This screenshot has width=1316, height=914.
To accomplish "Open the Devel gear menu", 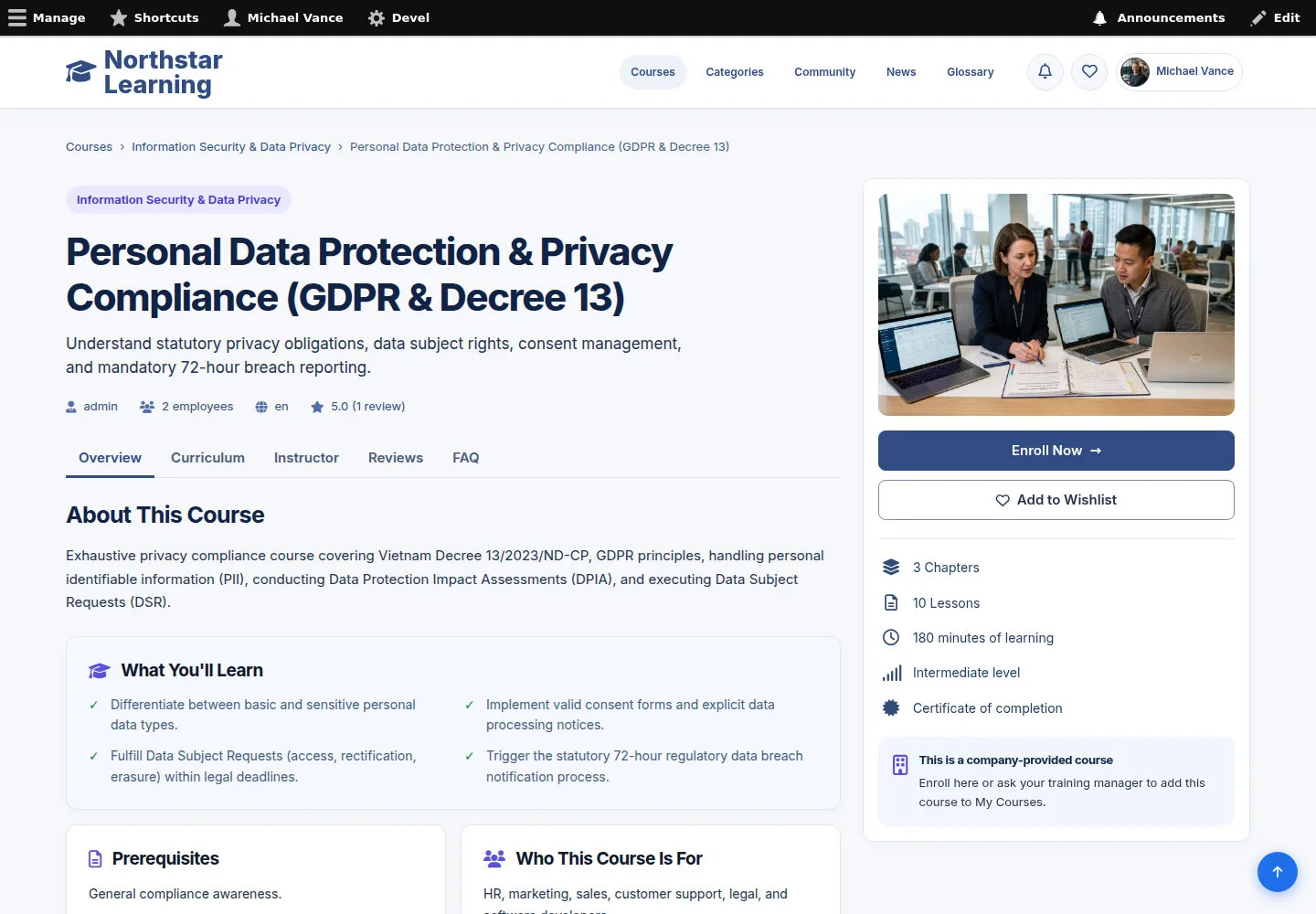I will 398,17.
